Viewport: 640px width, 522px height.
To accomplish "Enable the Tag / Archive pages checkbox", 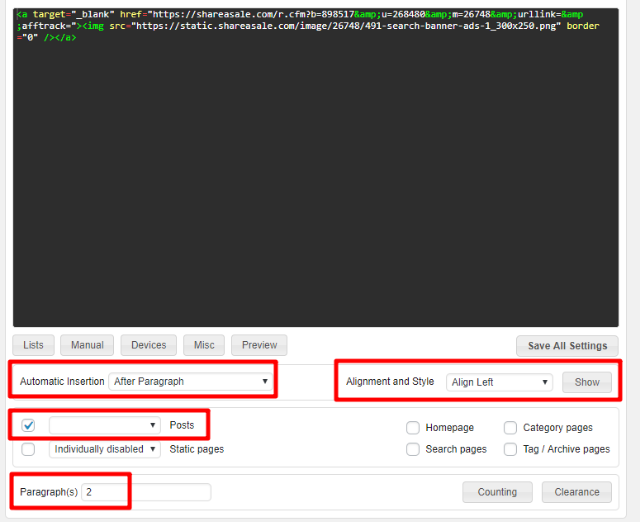I will coord(510,449).
